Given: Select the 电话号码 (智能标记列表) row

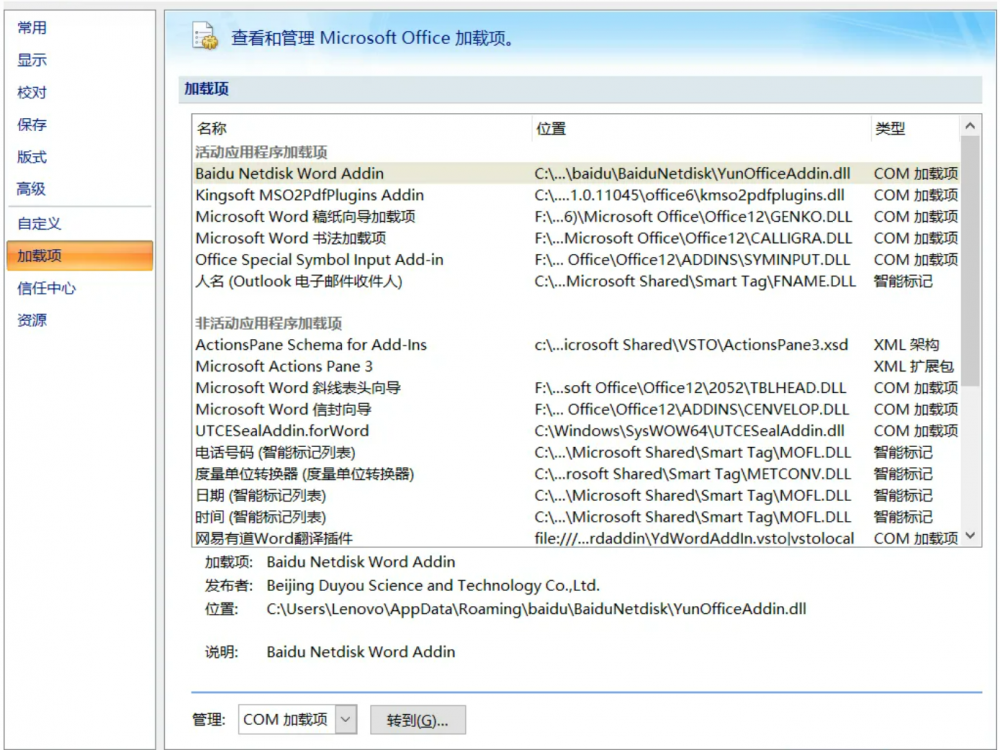Looking at the screenshot, I should coord(576,453).
